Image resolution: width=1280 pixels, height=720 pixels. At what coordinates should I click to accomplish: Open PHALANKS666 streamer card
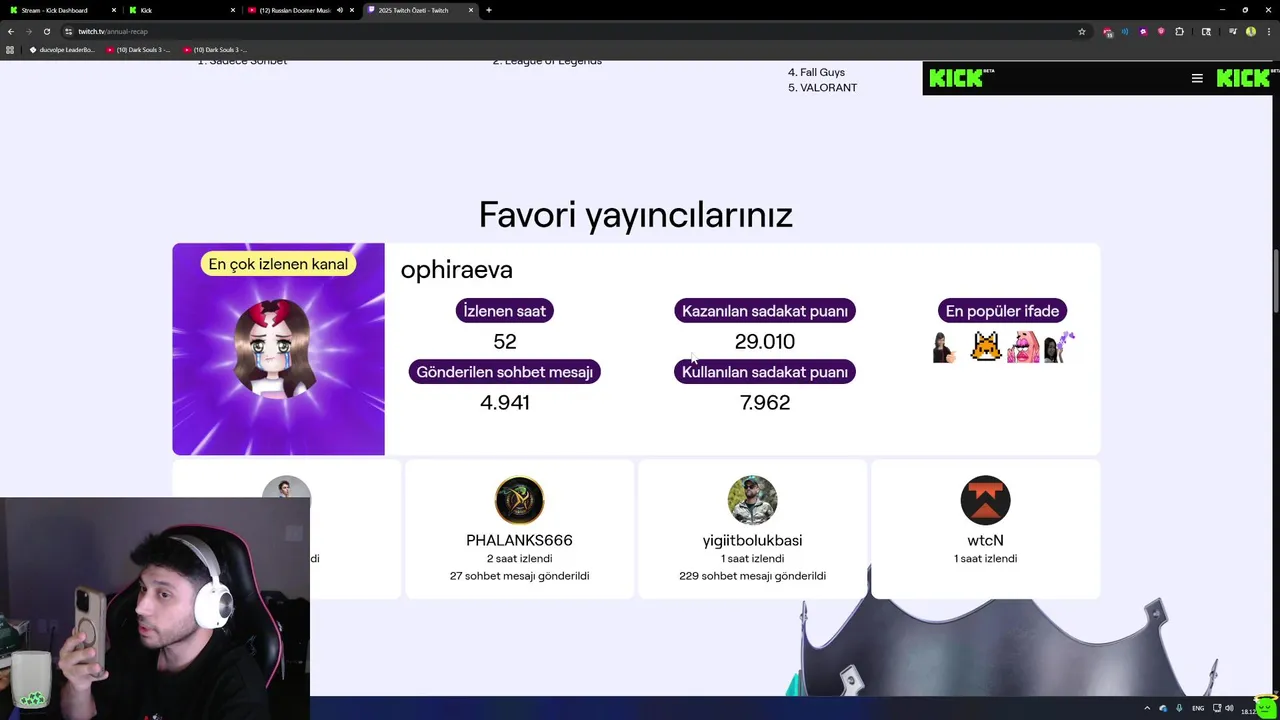[x=519, y=529]
